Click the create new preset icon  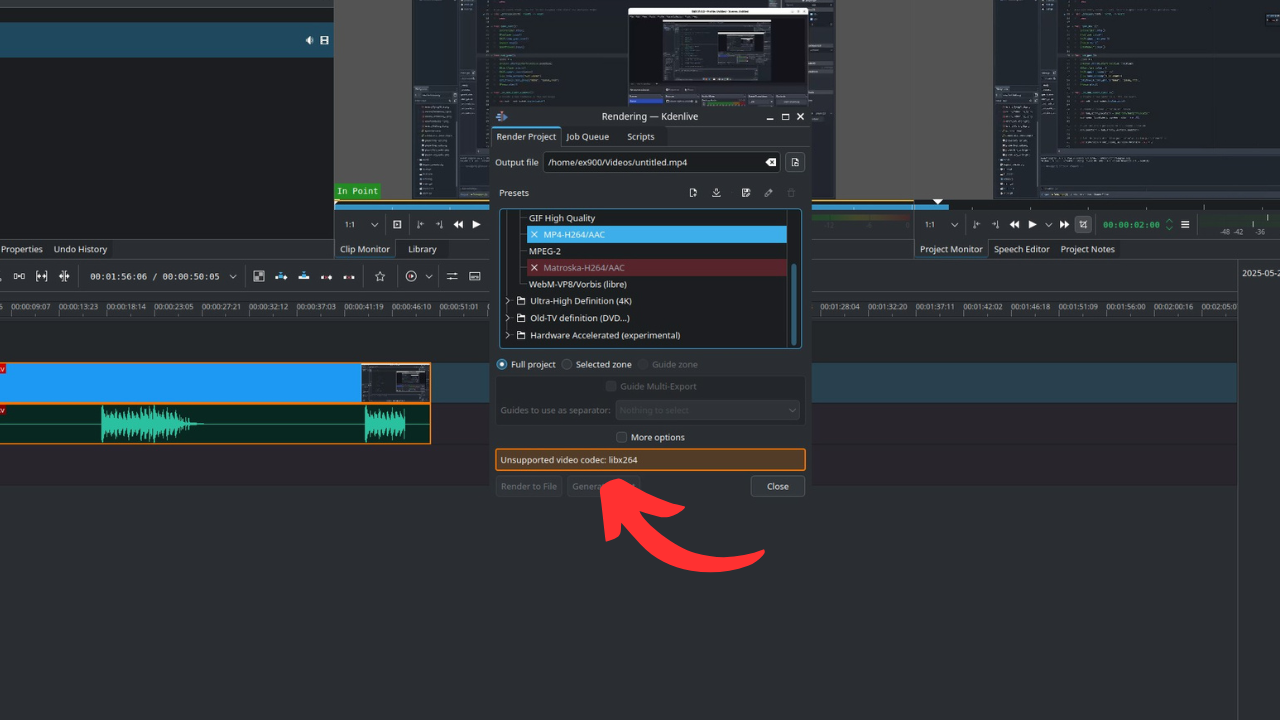click(693, 193)
